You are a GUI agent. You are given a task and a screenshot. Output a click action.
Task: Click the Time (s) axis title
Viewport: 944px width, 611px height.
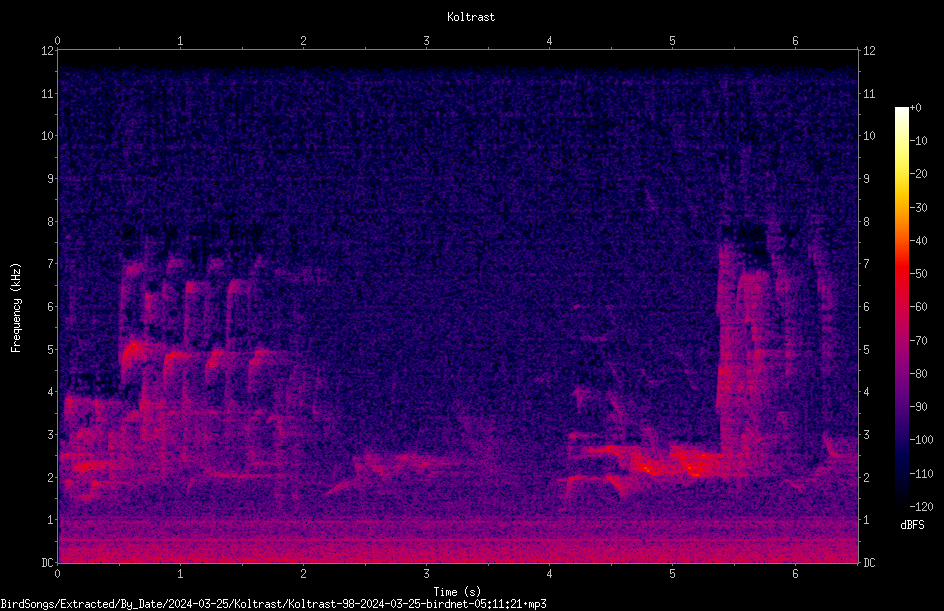click(x=457, y=592)
